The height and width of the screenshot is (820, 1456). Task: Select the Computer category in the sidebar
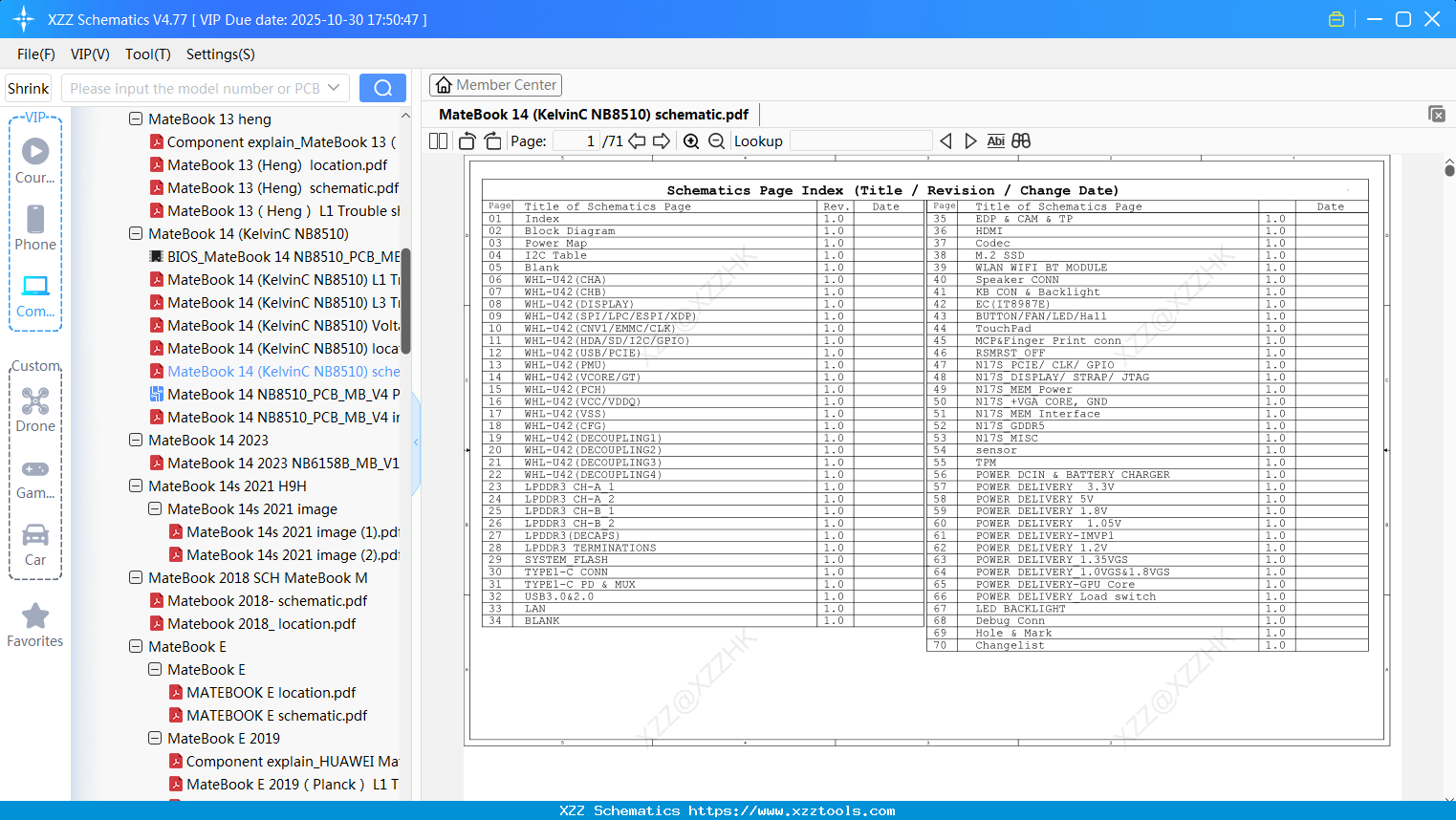tap(35, 296)
